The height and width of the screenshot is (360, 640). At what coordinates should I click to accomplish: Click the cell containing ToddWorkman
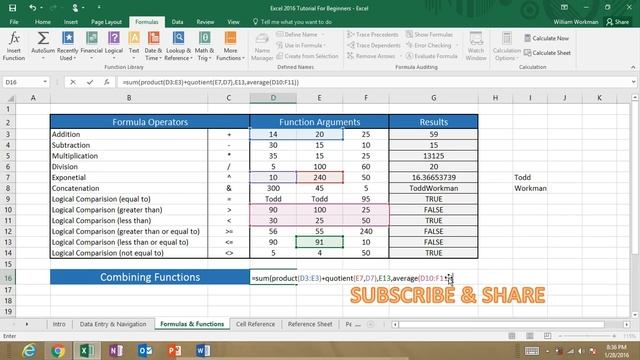click(433, 188)
